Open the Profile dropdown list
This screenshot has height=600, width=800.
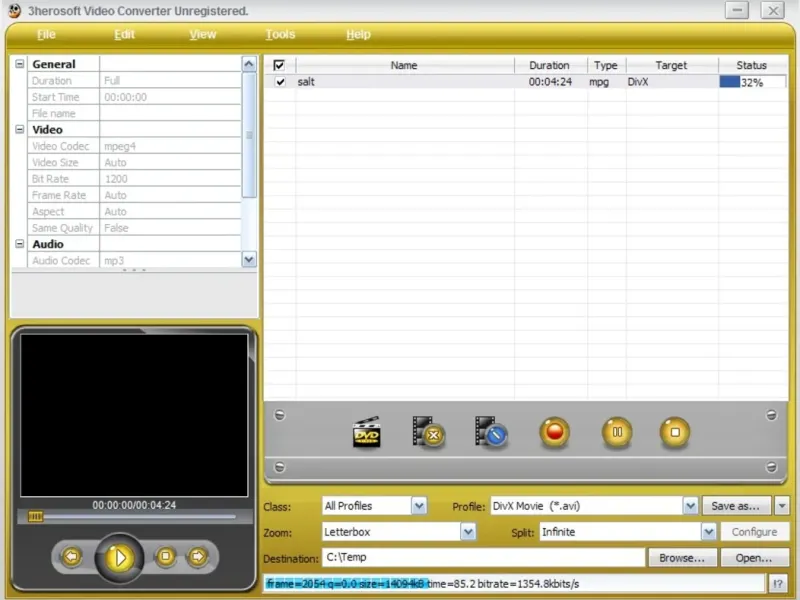coord(690,506)
